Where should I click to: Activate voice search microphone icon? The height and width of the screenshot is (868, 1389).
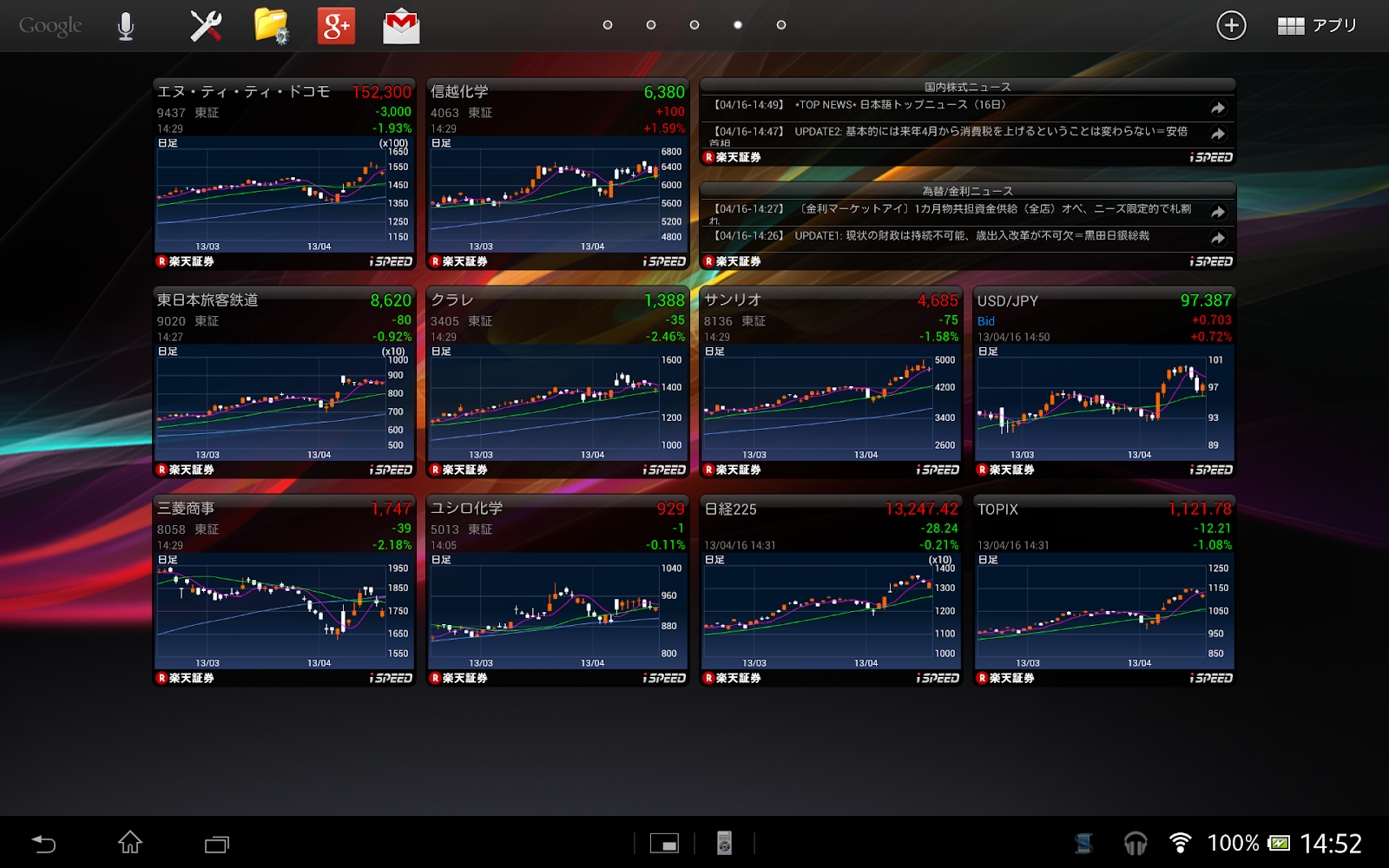pos(126,26)
